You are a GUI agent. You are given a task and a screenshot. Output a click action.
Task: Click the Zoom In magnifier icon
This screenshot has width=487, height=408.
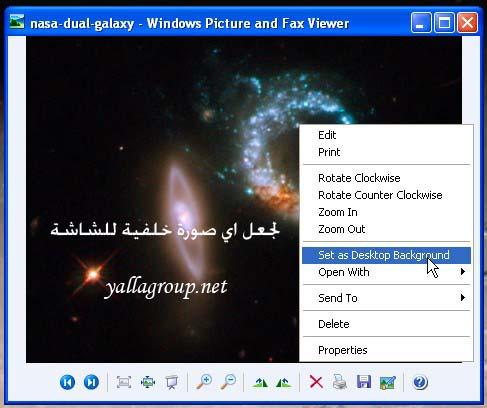point(204,382)
